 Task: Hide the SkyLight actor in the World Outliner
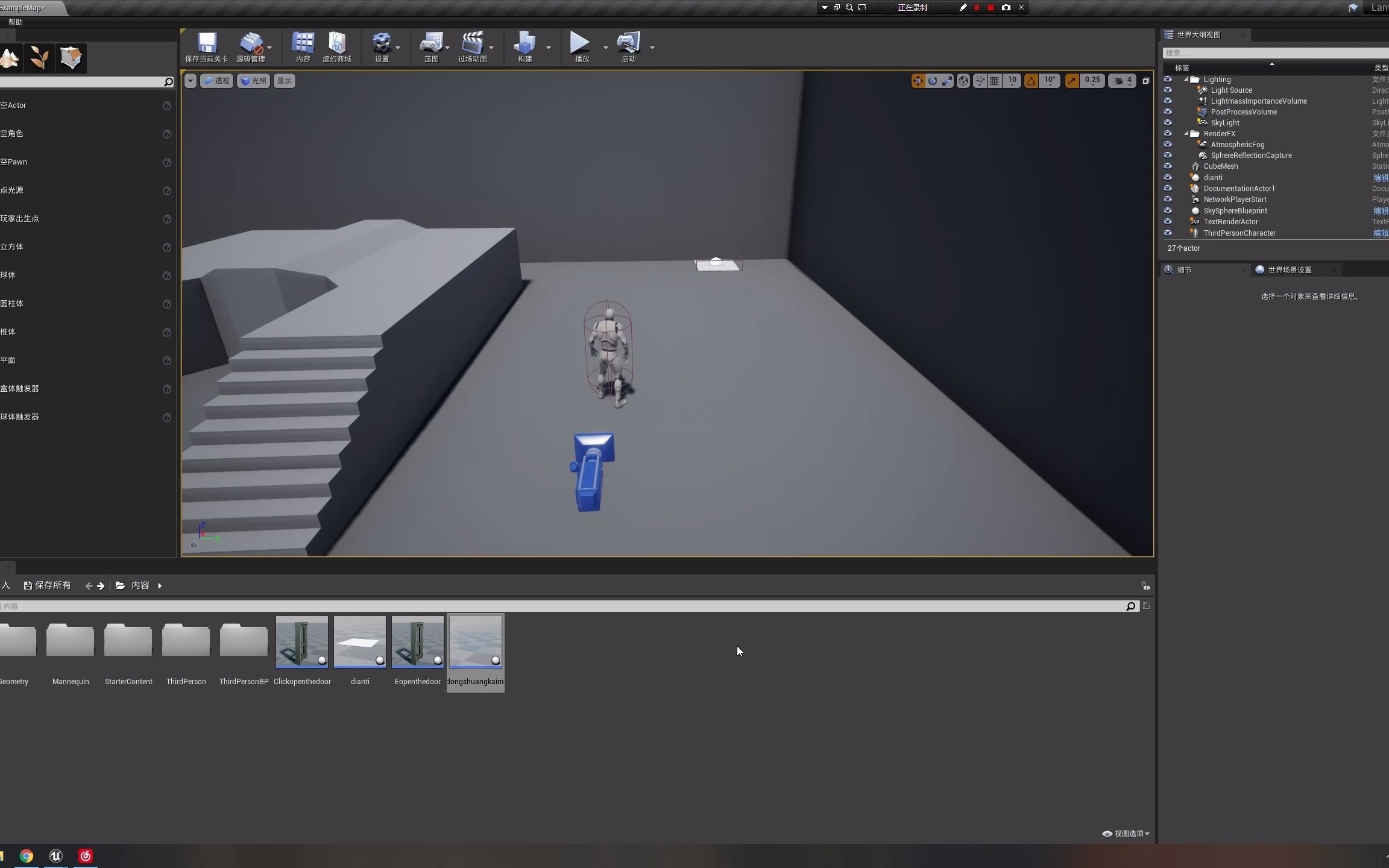(1168, 122)
